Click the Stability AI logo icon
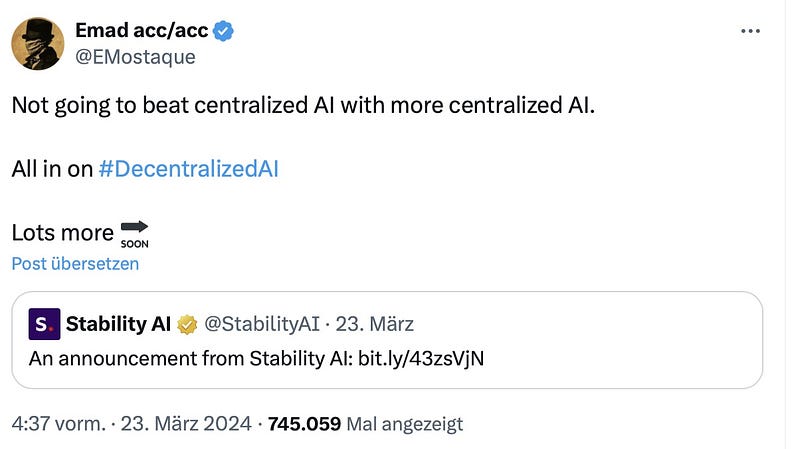The height and width of the screenshot is (449, 800). [44, 324]
